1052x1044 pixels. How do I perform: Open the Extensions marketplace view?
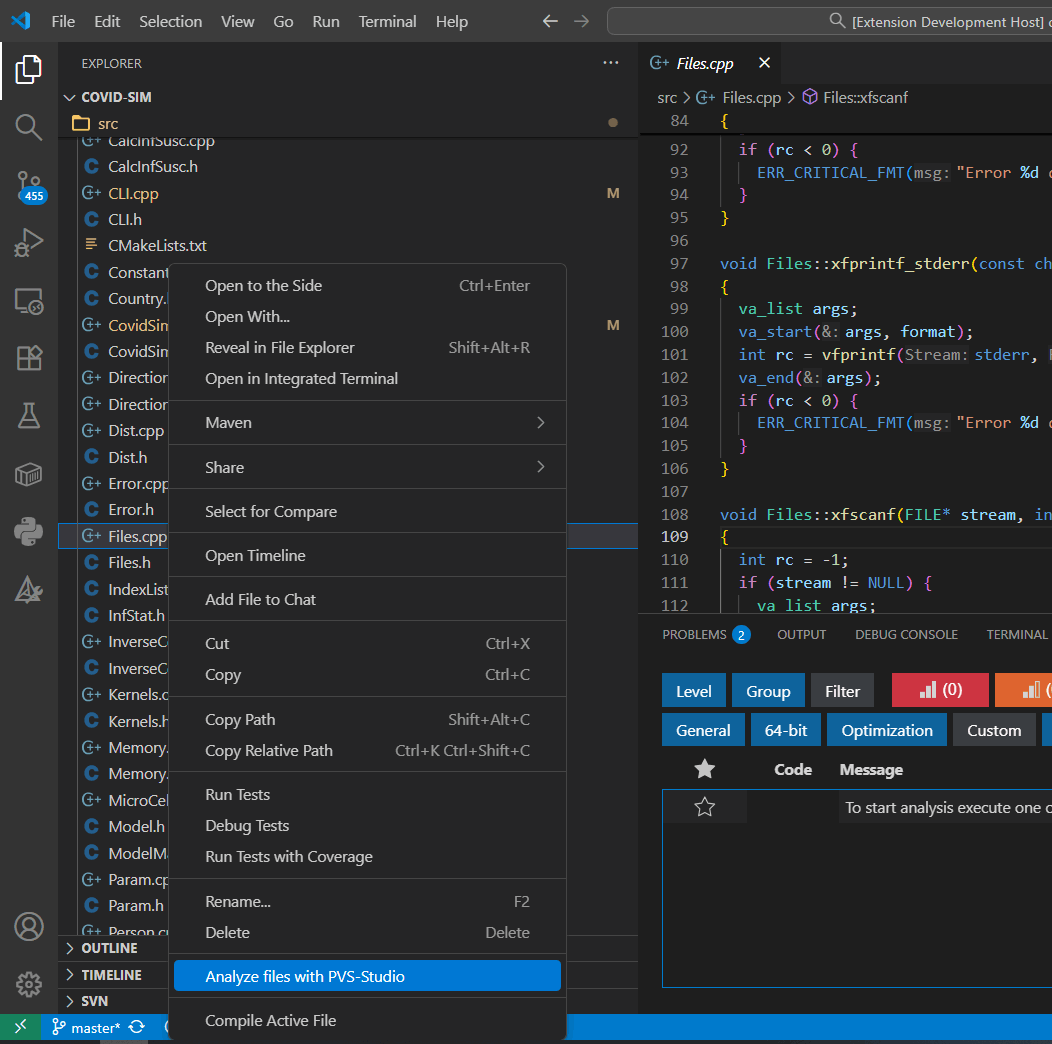(x=28, y=358)
